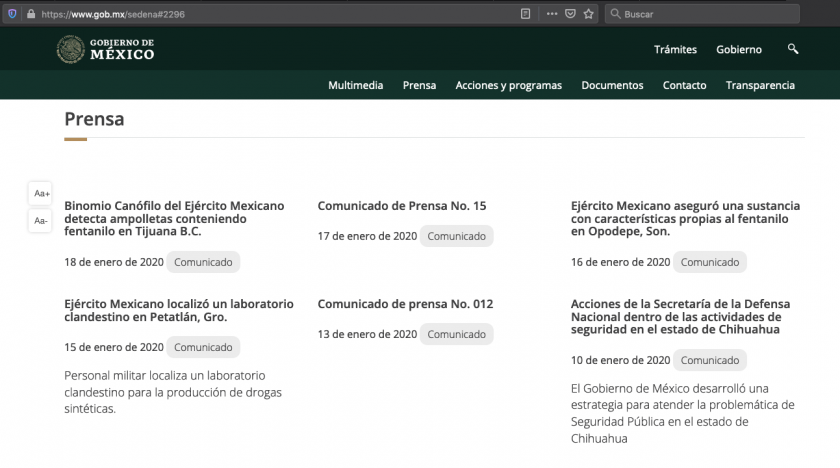
Task: Open the Binomio Canófilo fentanilo Tijuana article
Action: (174, 218)
